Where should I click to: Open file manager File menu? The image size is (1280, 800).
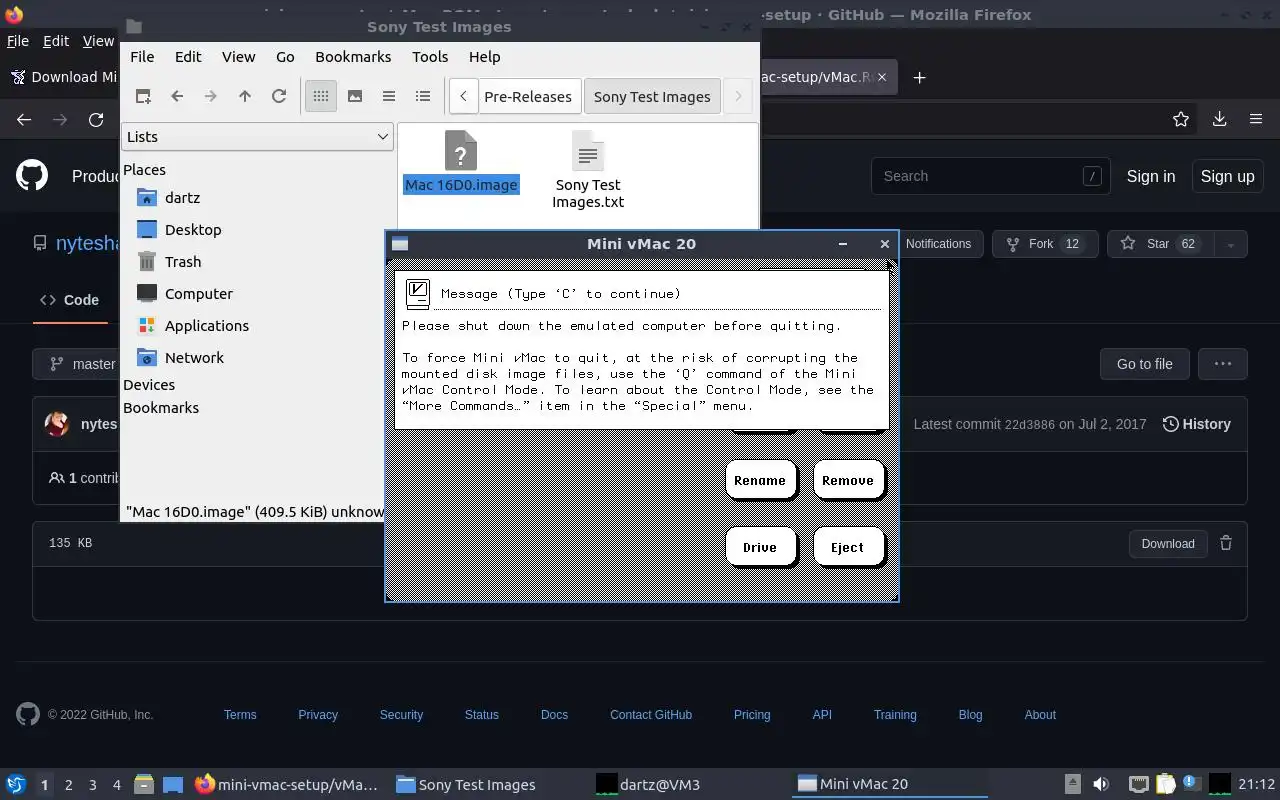coord(142,57)
